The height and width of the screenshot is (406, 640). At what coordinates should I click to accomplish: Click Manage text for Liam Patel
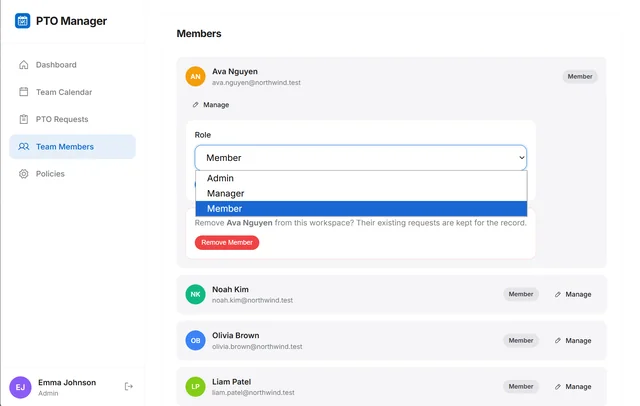(x=578, y=386)
